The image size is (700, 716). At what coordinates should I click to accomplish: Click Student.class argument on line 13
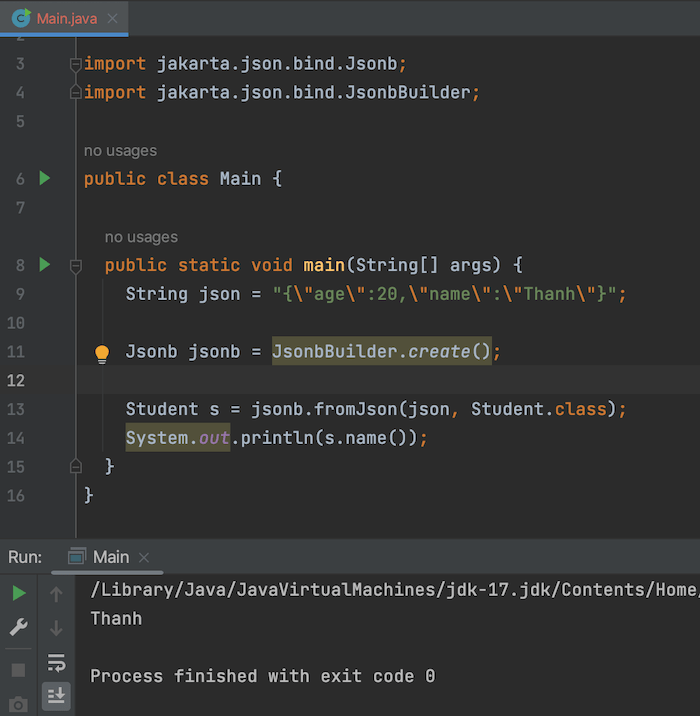[539, 409]
